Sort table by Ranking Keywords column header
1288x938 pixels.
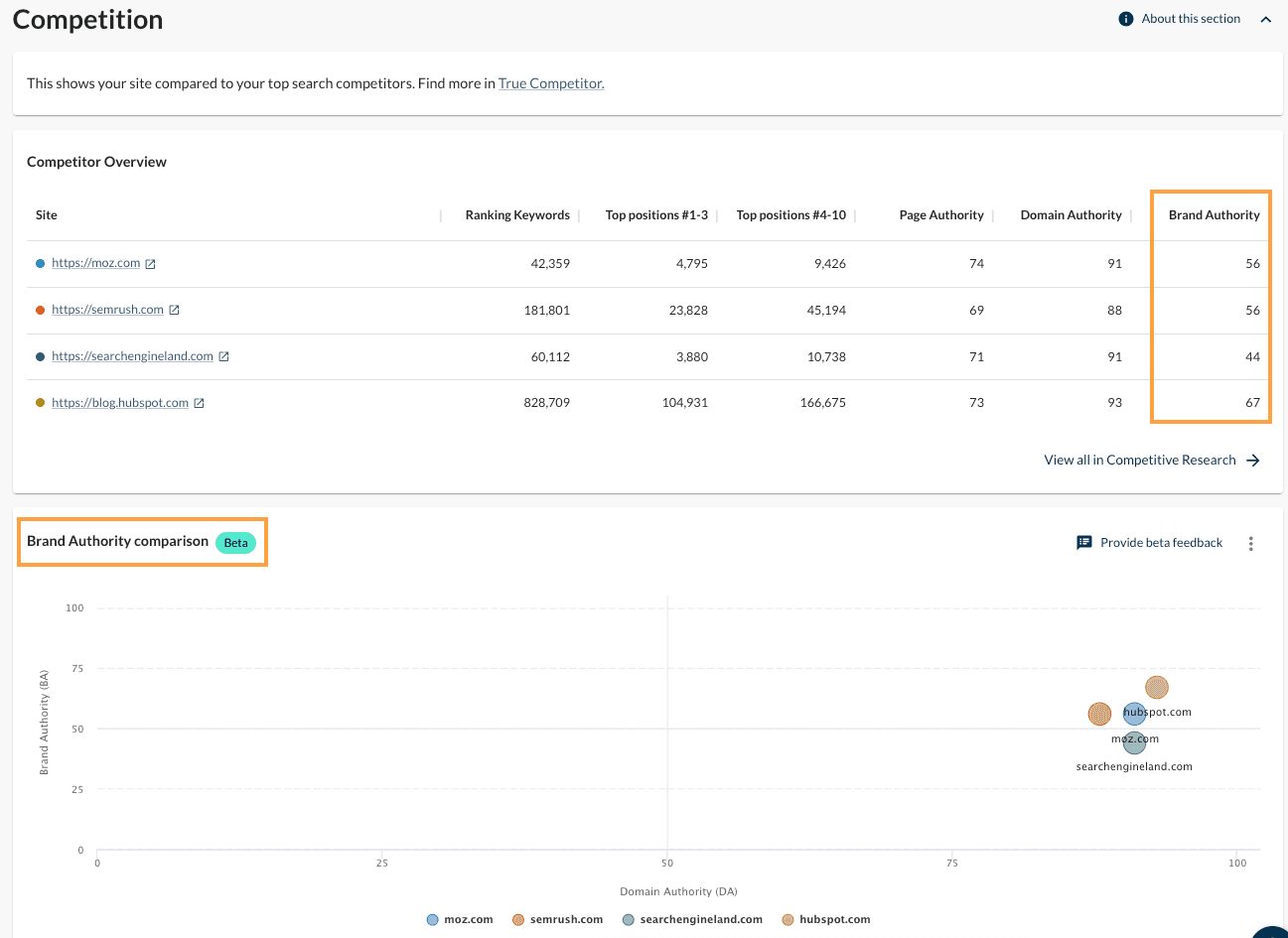click(517, 215)
